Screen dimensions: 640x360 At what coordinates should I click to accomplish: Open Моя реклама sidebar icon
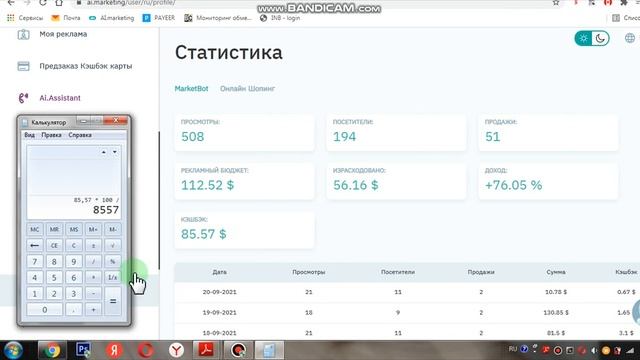tap(23, 35)
